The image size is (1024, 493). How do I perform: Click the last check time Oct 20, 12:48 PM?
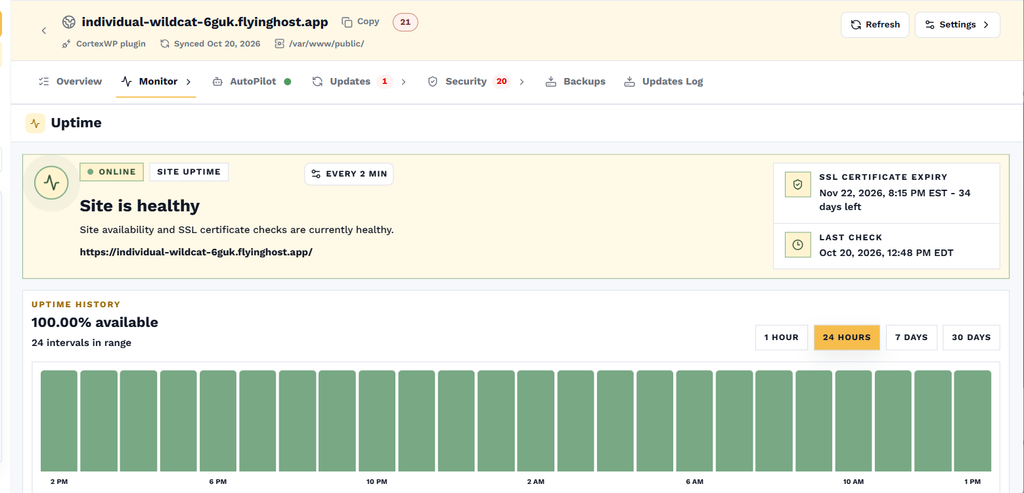(x=886, y=253)
